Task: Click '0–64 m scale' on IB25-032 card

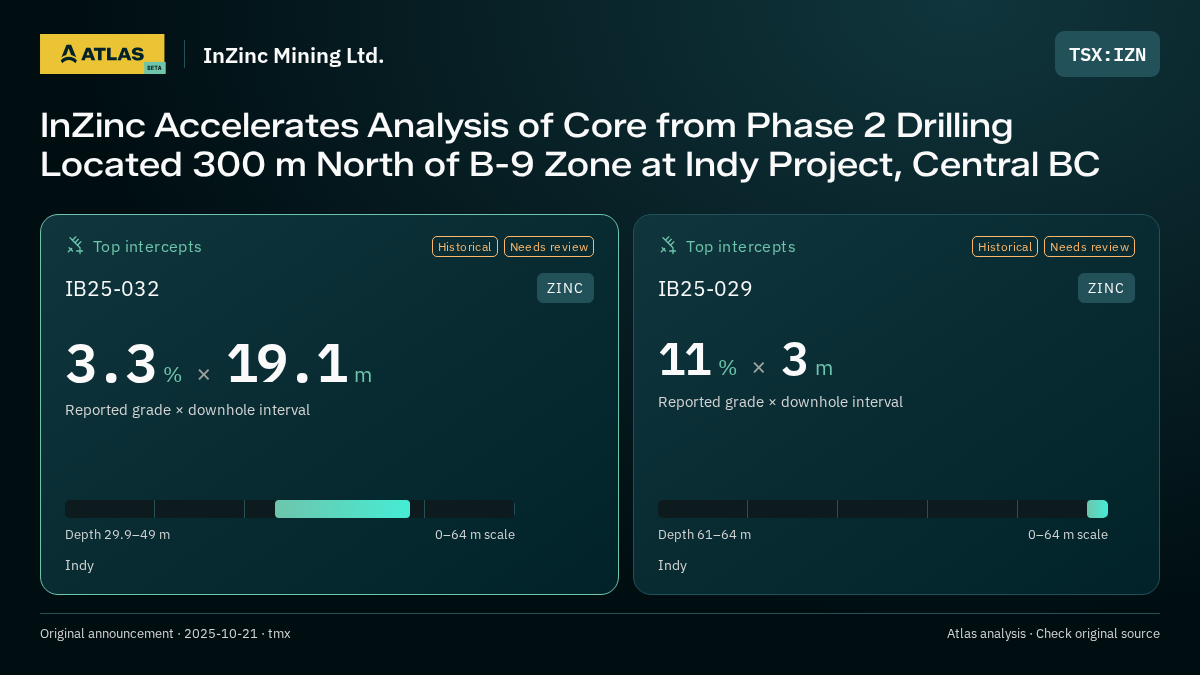Action: click(x=475, y=535)
